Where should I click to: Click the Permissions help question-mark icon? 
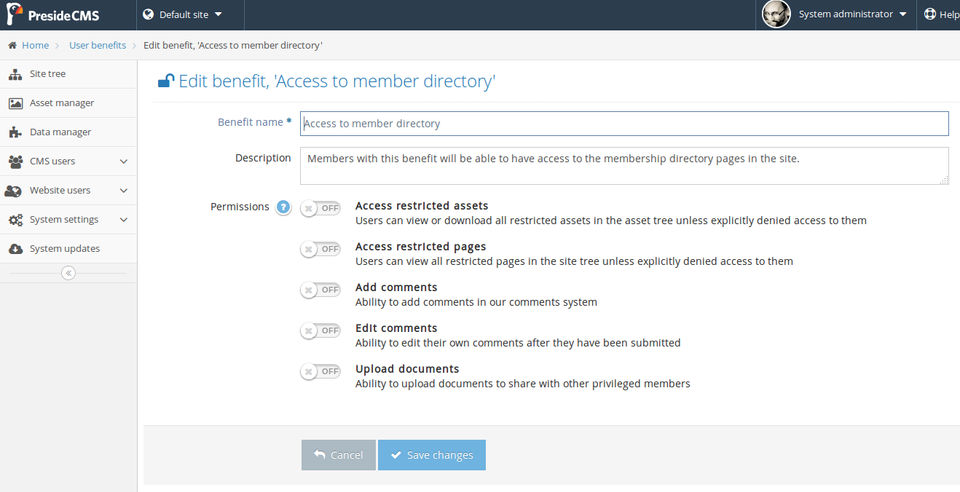[x=283, y=207]
